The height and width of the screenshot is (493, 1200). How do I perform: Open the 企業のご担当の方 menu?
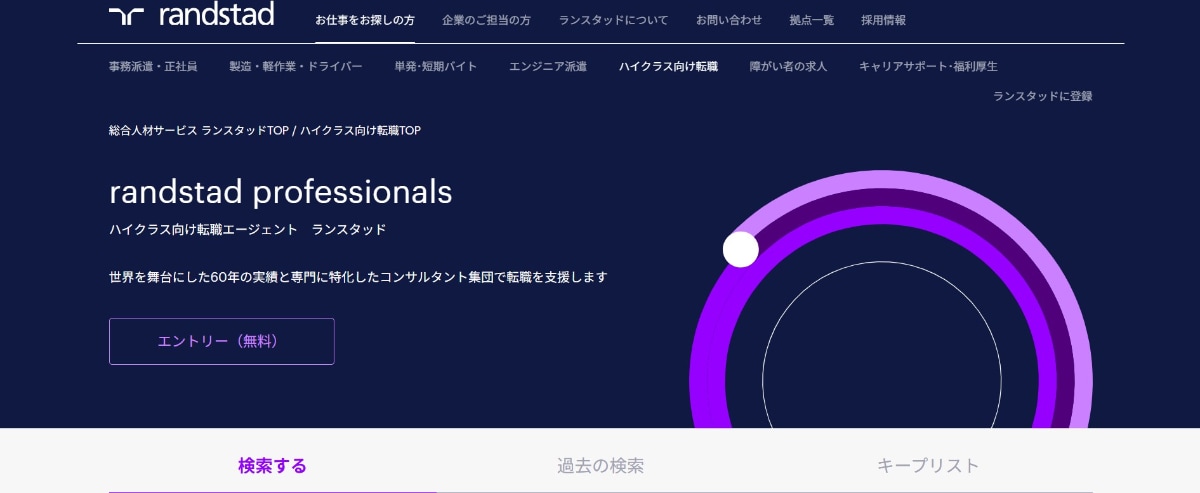coord(487,20)
